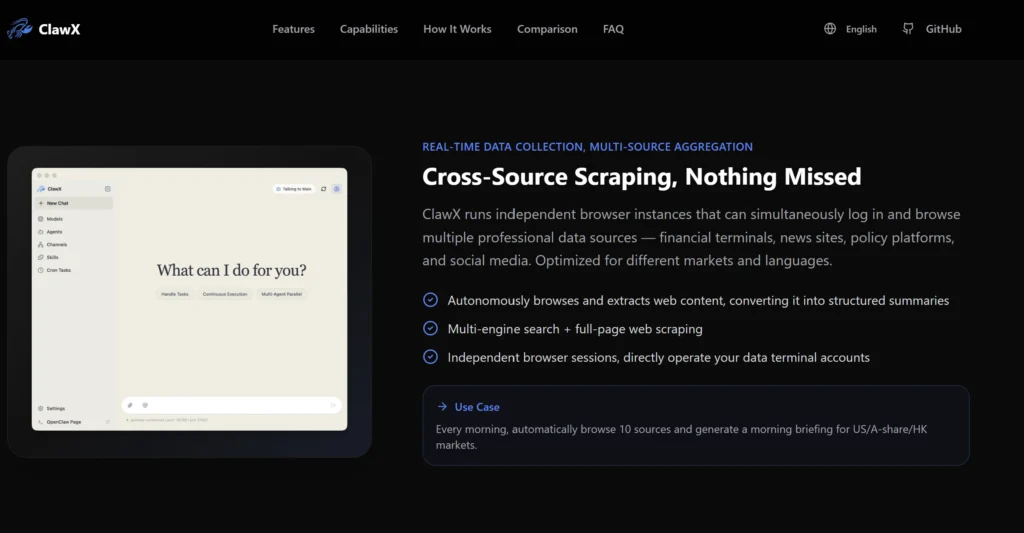Image resolution: width=1024 pixels, height=533 pixels.
Task: Click the Models icon in app preview sidebar
Action: tap(40, 219)
